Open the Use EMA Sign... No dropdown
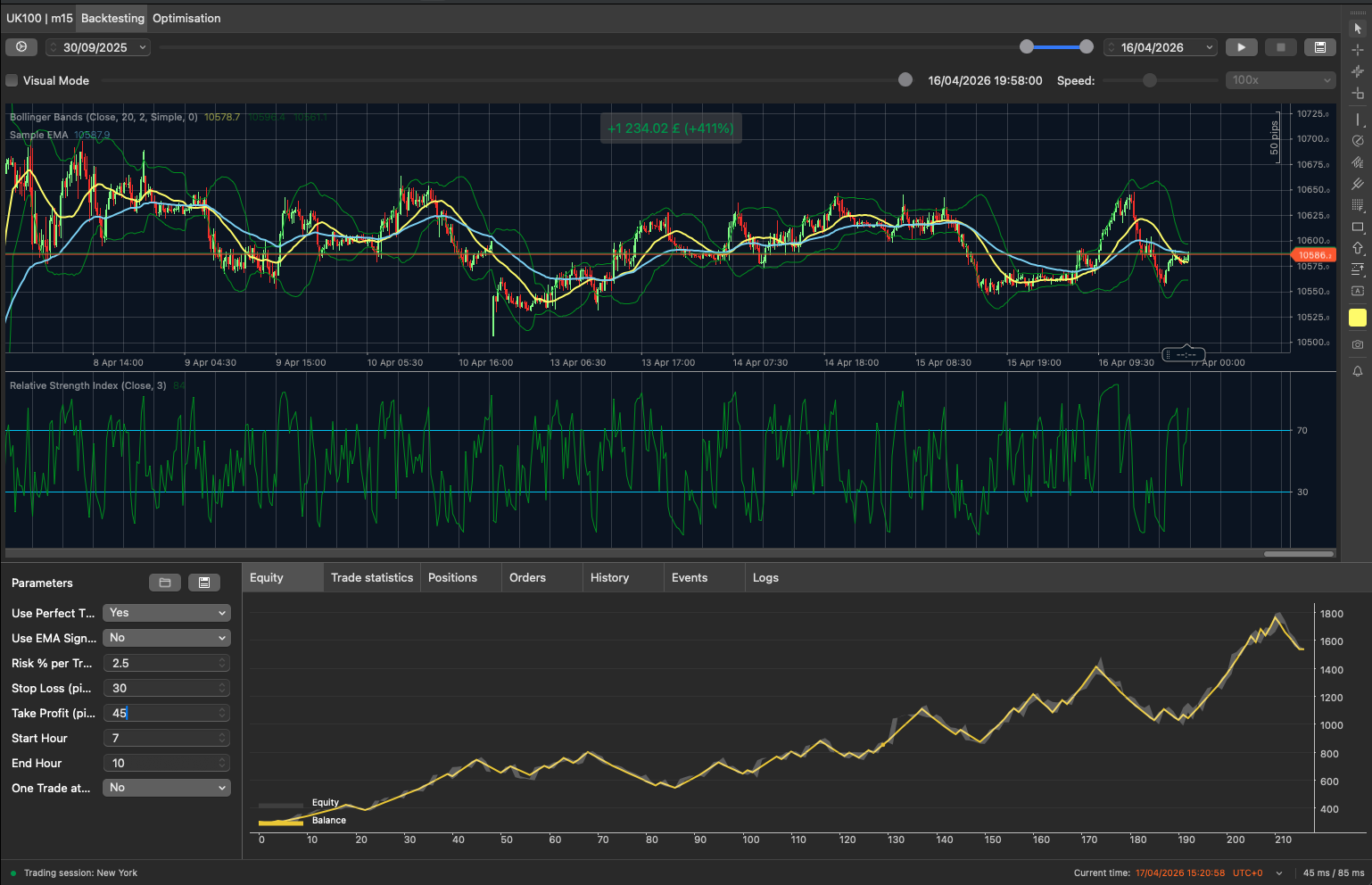The image size is (1372, 885). click(x=167, y=638)
